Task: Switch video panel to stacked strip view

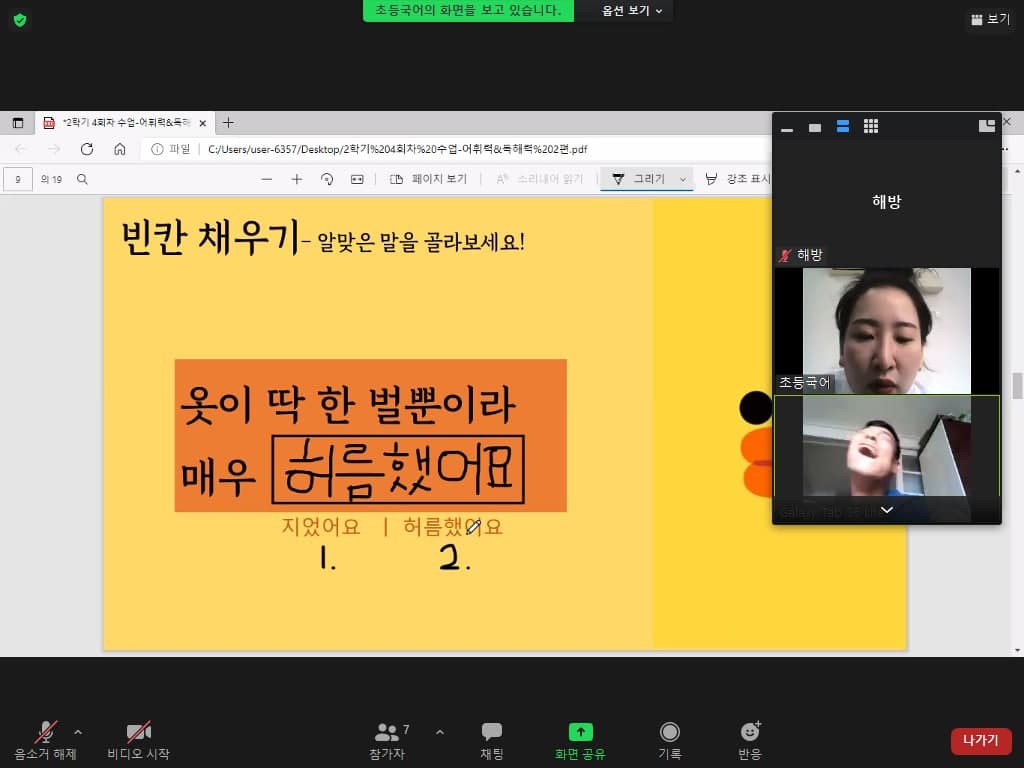Action: click(x=843, y=127)
